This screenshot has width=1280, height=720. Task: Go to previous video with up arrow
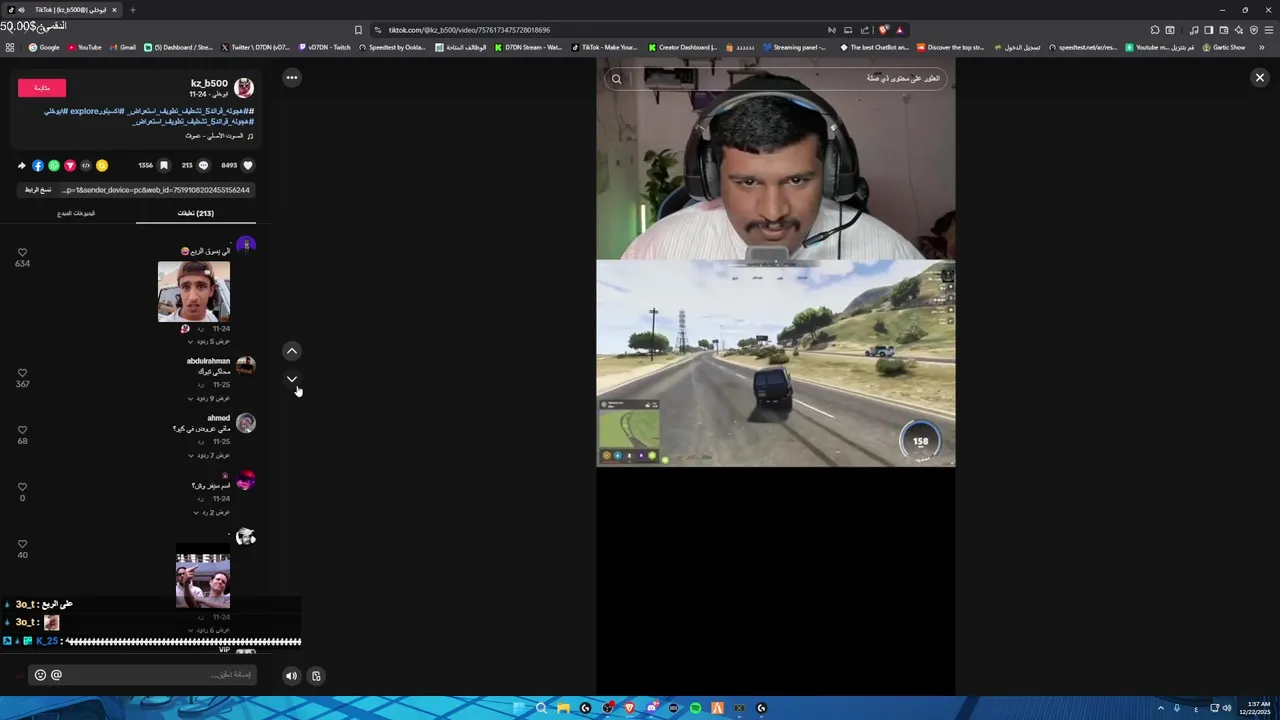tap(291, 351)
